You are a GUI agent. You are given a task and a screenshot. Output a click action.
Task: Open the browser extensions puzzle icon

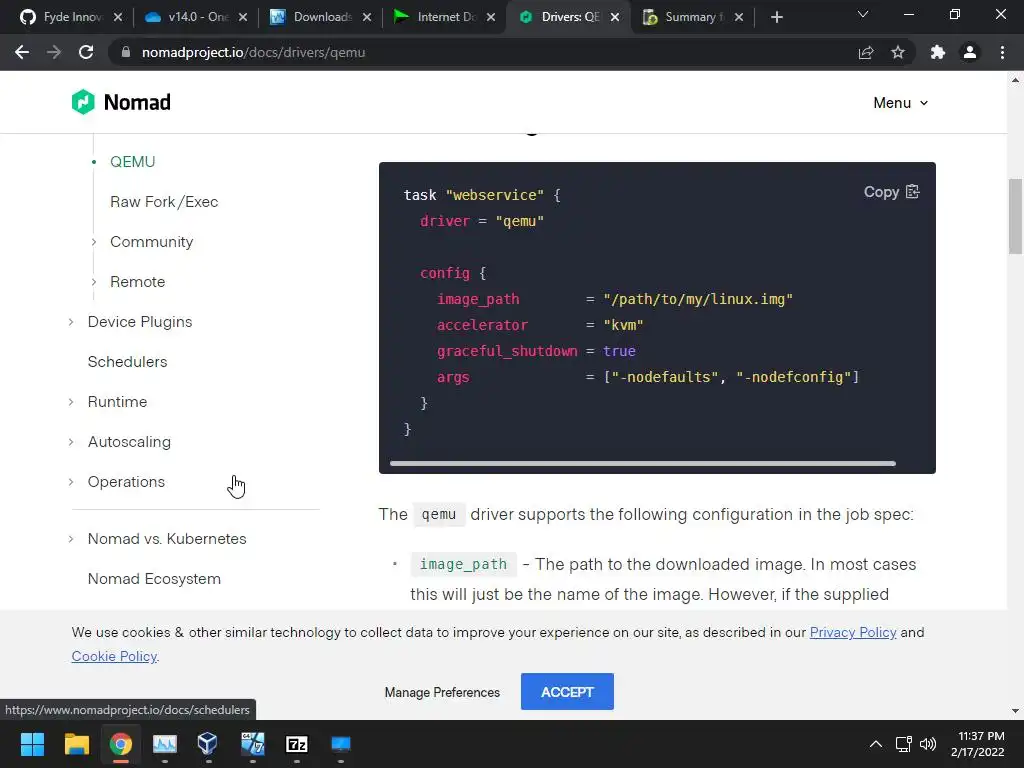tap(938, 52)
